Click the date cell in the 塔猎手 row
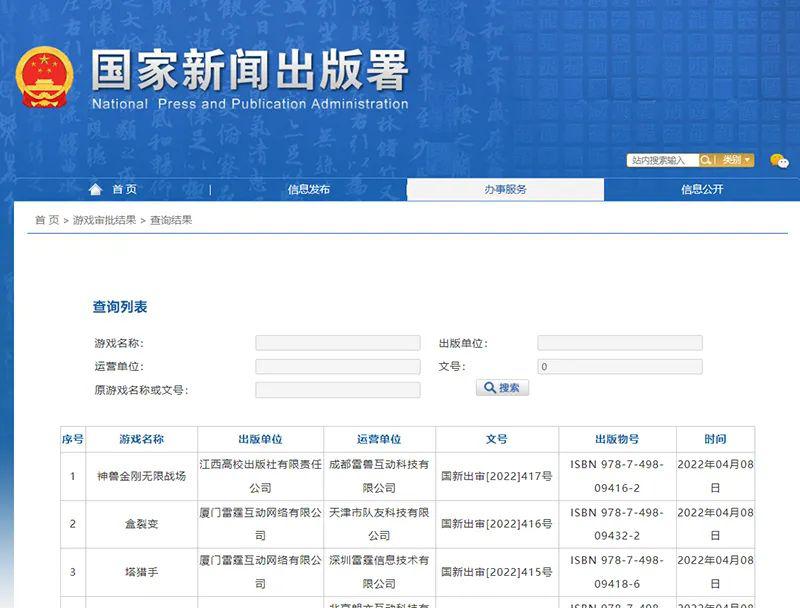Viewport: 800px width, 608px height. point(715,572)
